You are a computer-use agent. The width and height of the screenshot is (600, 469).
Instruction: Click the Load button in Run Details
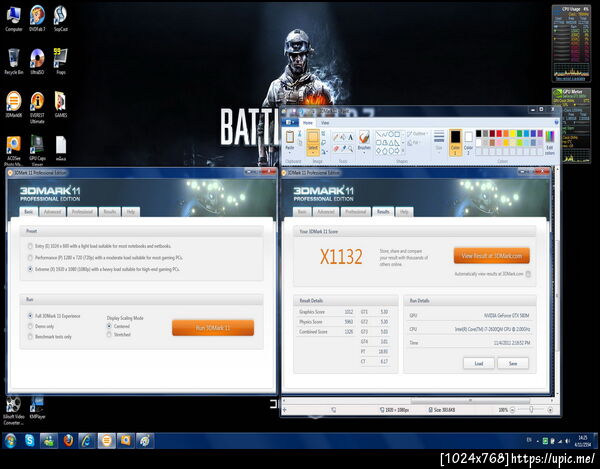[x=479, y=363]
